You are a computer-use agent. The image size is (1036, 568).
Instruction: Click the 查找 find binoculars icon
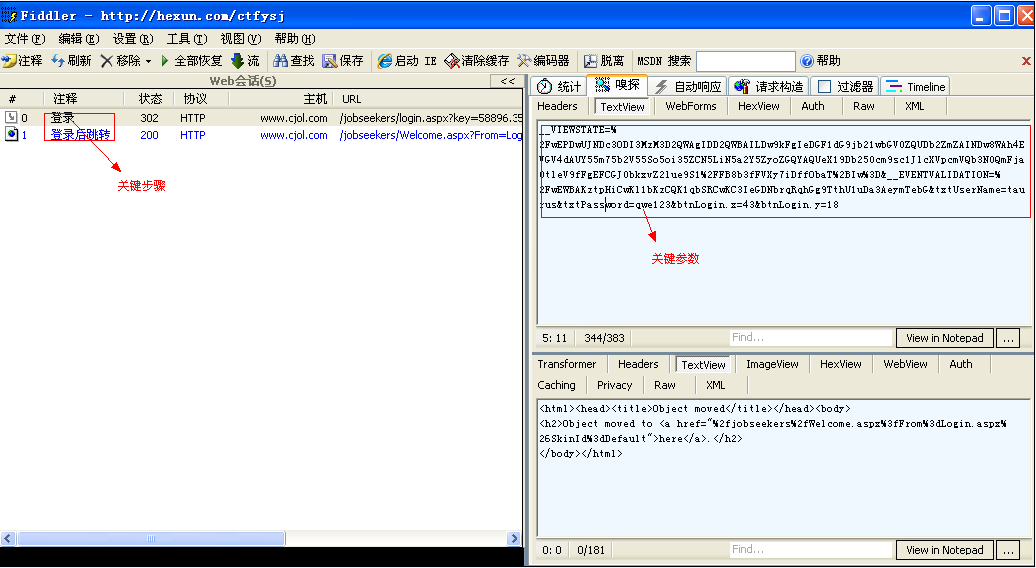point(281,61)
